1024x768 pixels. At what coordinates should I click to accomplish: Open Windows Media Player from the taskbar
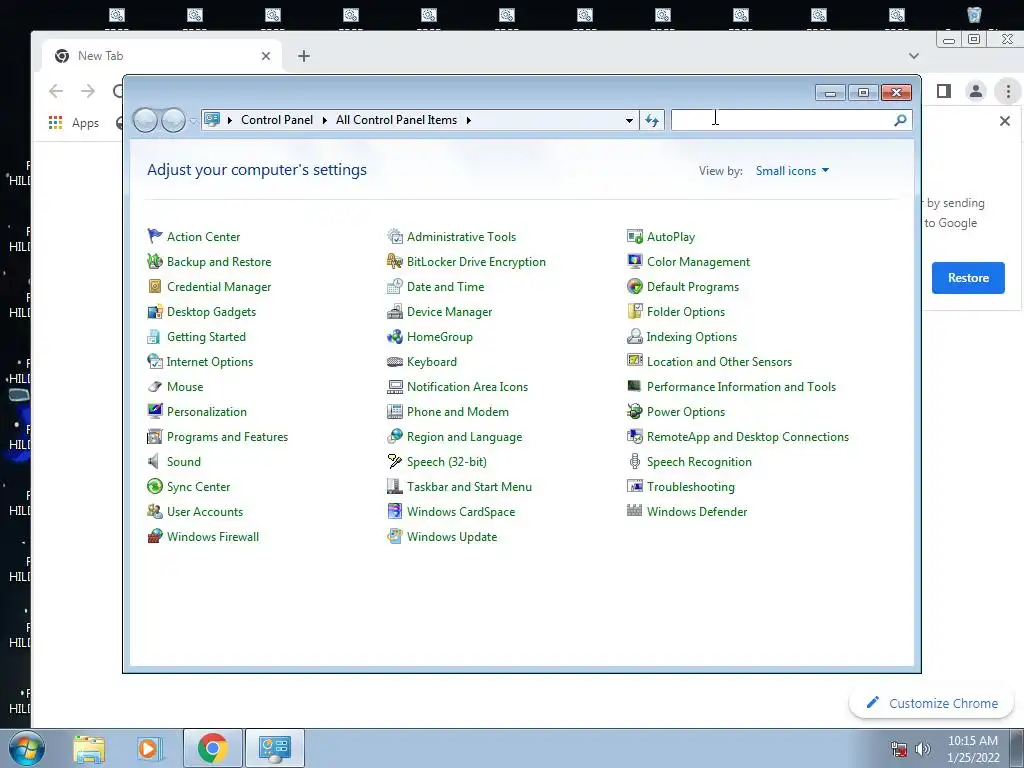(149, 748)
